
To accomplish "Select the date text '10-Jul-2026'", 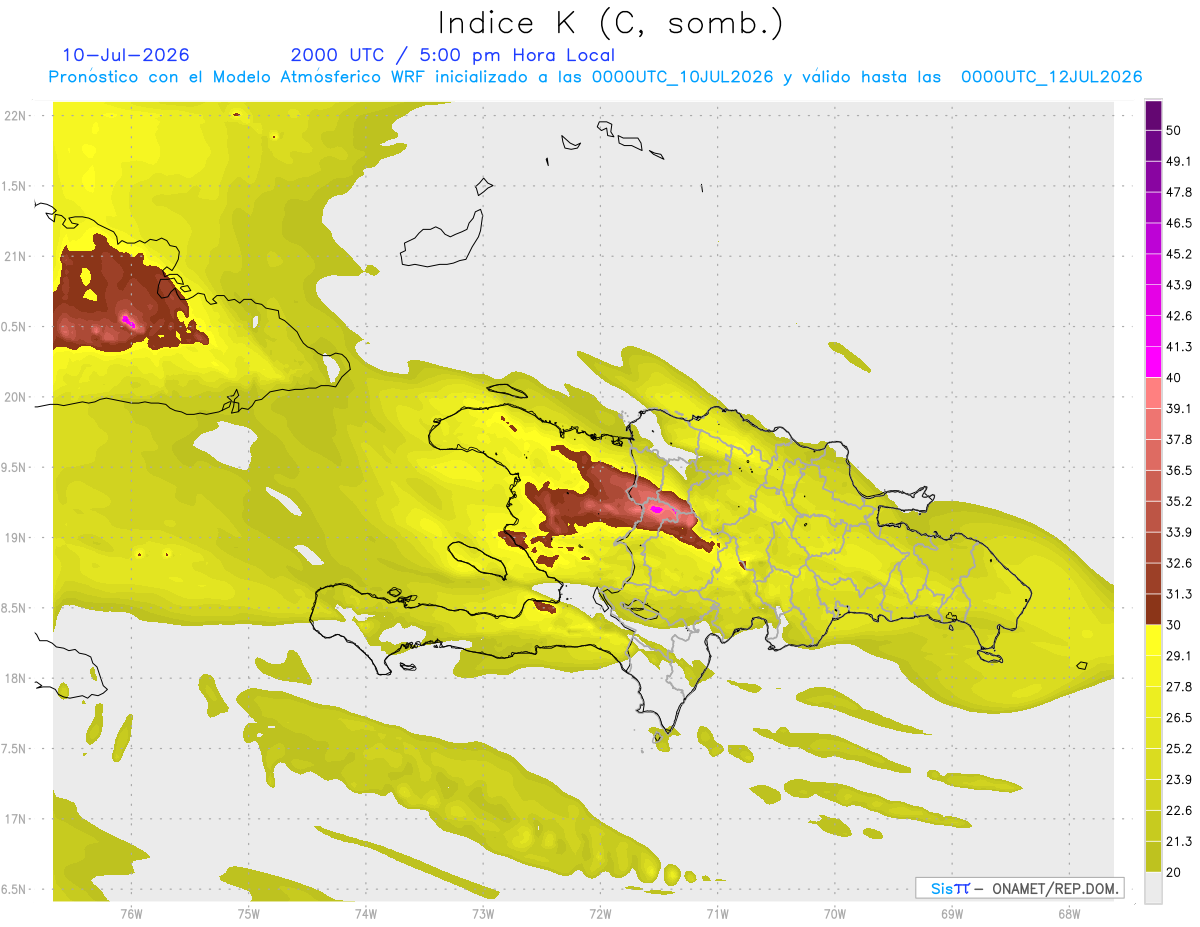I will (x=126, y=55).
